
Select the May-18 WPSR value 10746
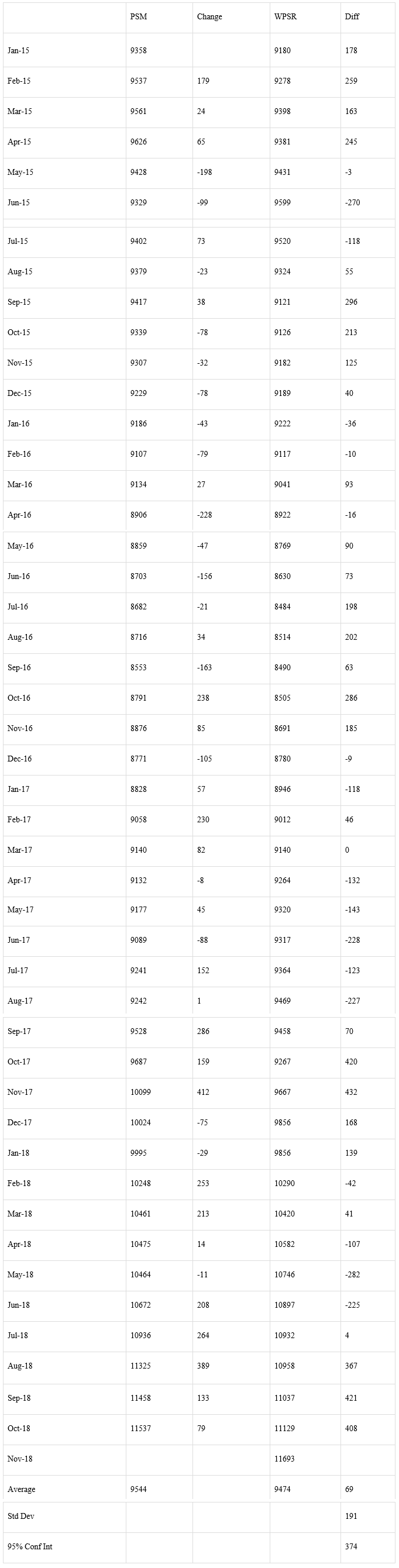click(x=284, y=1274)
